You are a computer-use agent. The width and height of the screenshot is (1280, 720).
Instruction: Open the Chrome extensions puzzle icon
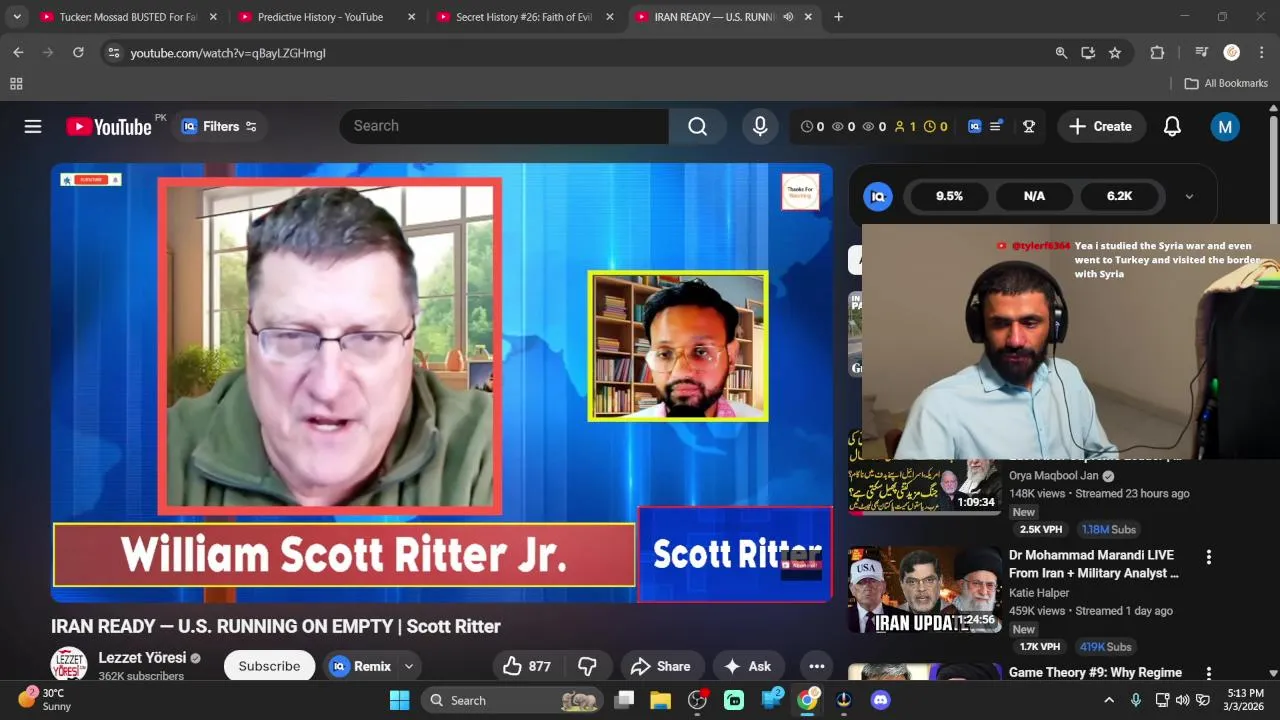pyautogui.click(x=1157, y=52)
